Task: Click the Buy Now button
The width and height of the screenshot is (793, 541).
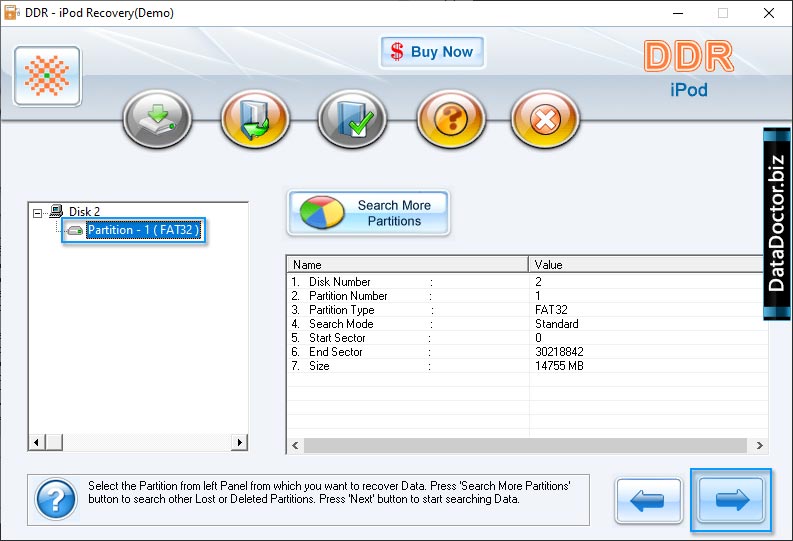Action: [x=432, y=52]
